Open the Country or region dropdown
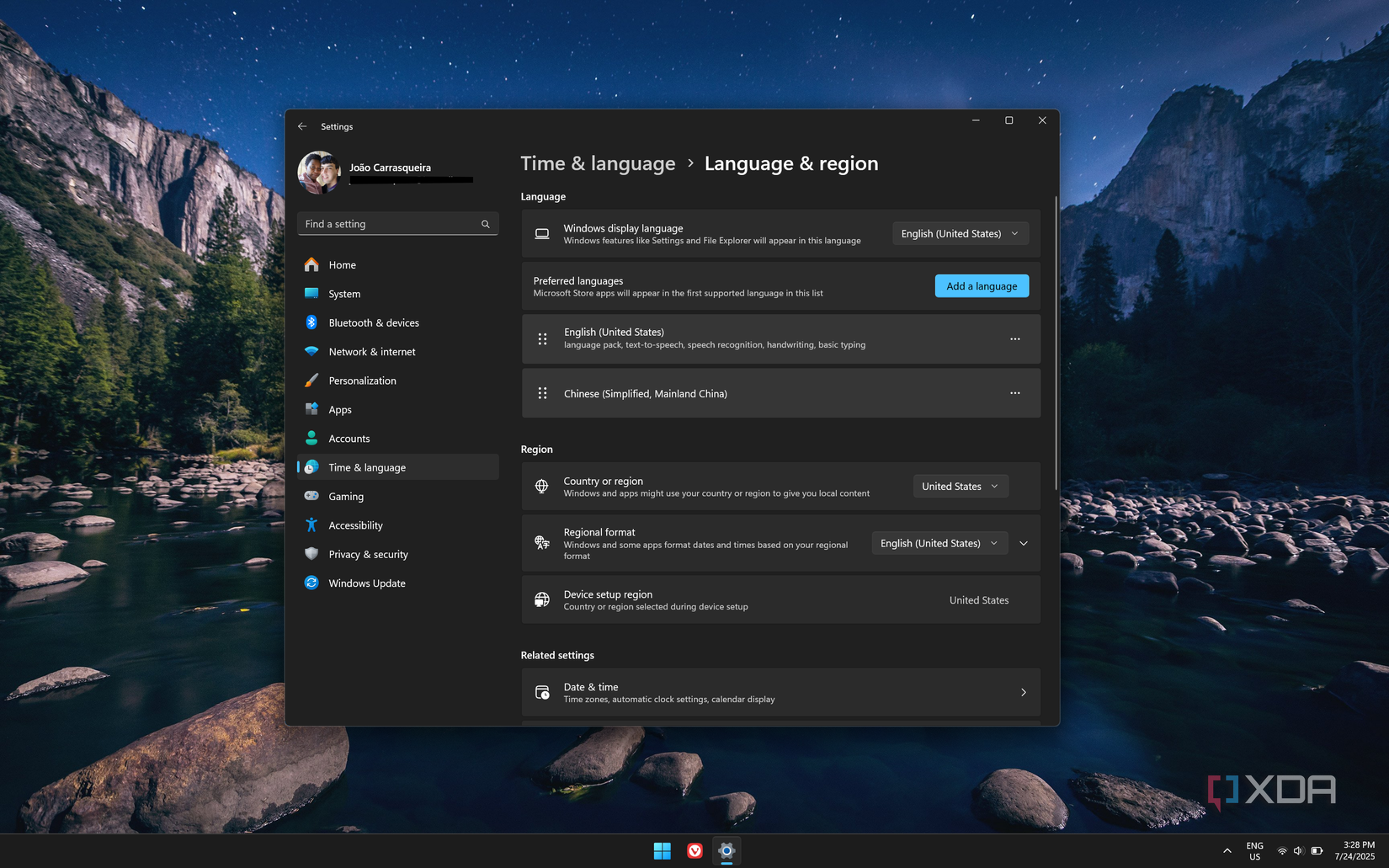This screenshot has height=868, width=1389. pos(960,486)
